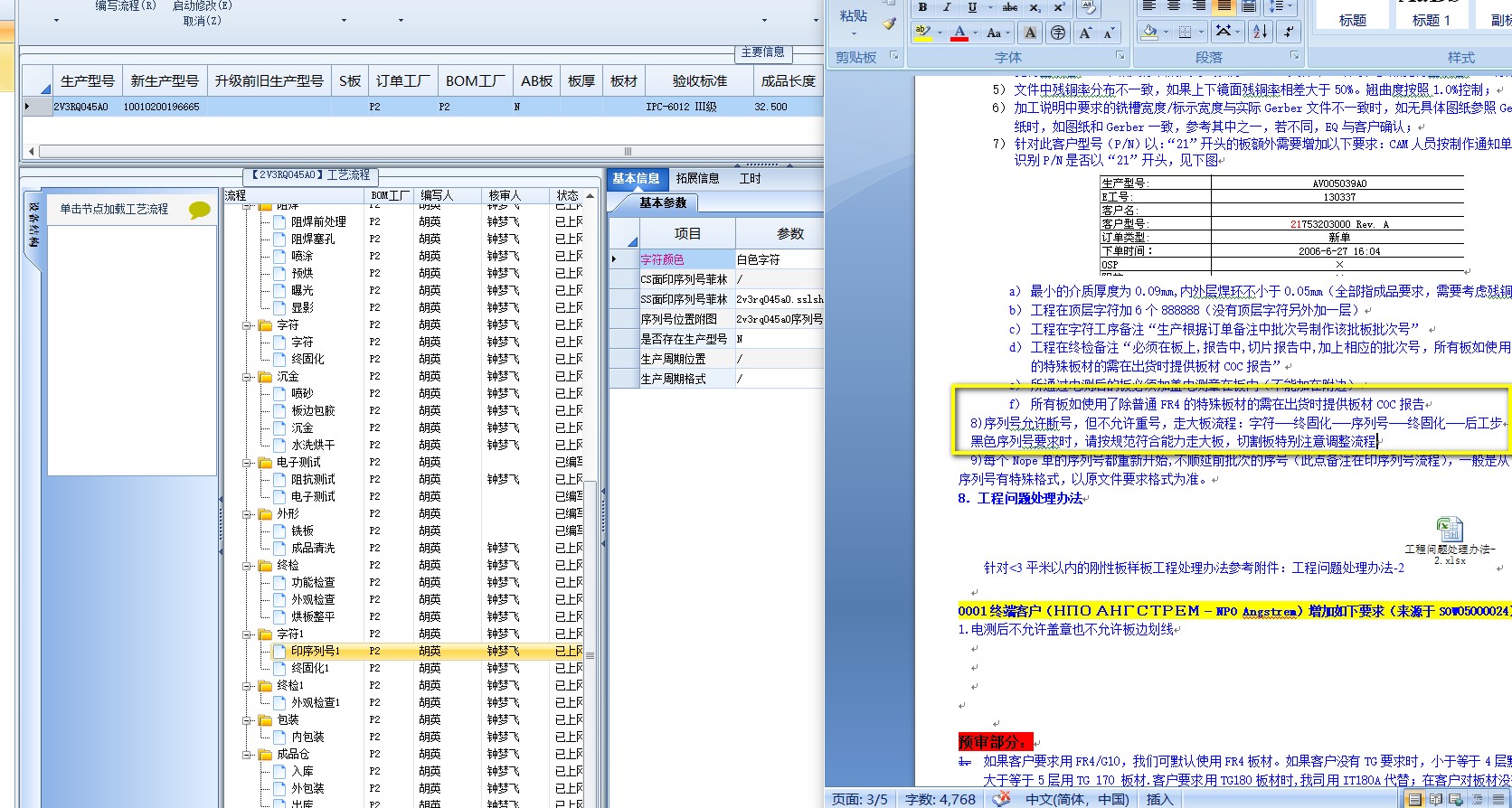Toggle insert mode (插入) in status bar

click(1159, 799)
